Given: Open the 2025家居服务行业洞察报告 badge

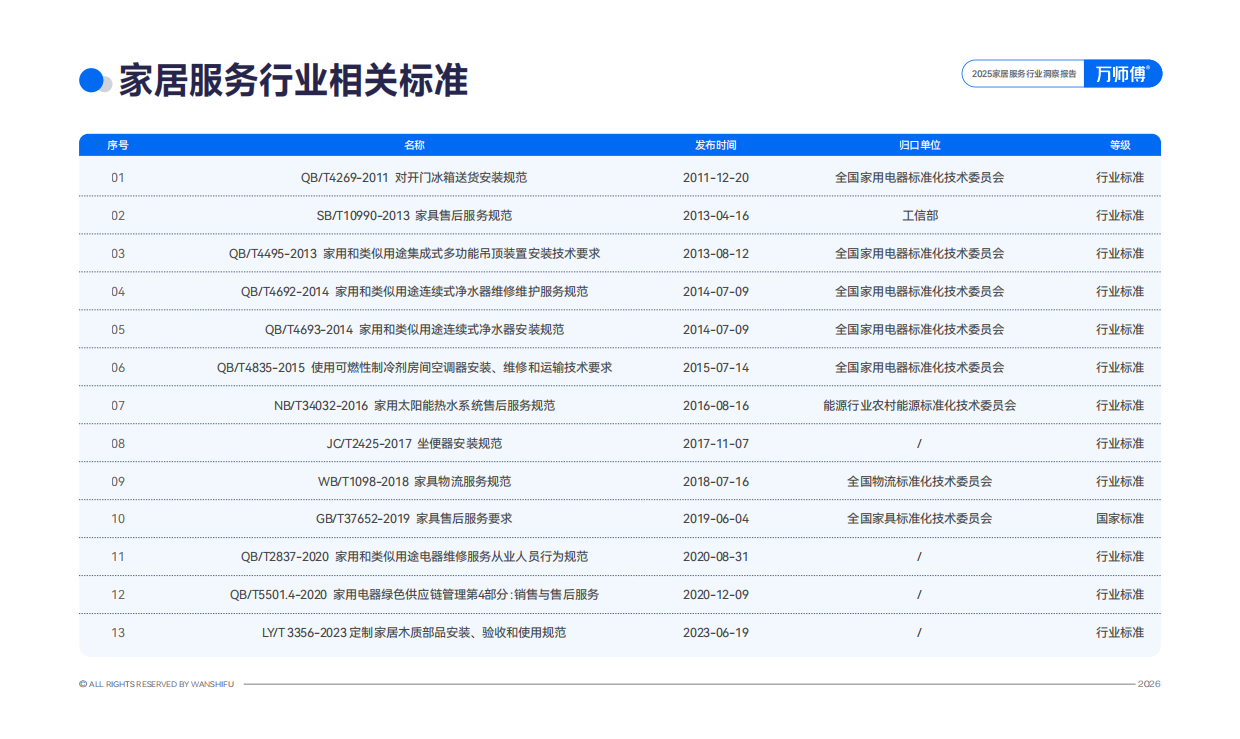Looking at the screenshot, I should point(1022,73).
